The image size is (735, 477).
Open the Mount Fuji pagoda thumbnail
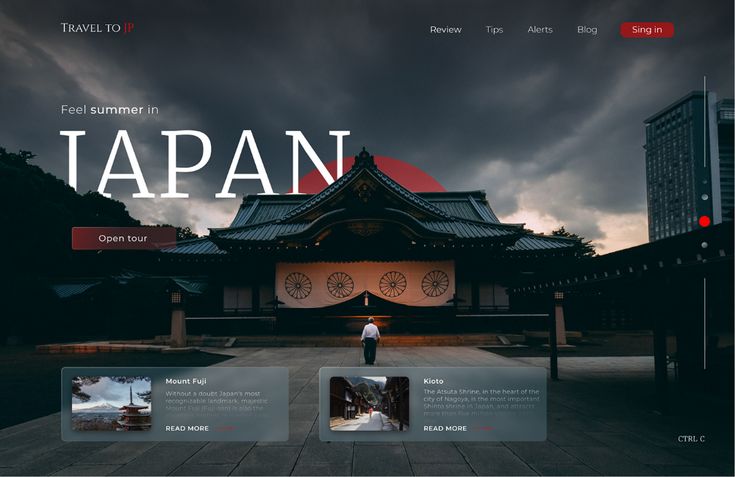pyautogui.click(x=111, y=403)
